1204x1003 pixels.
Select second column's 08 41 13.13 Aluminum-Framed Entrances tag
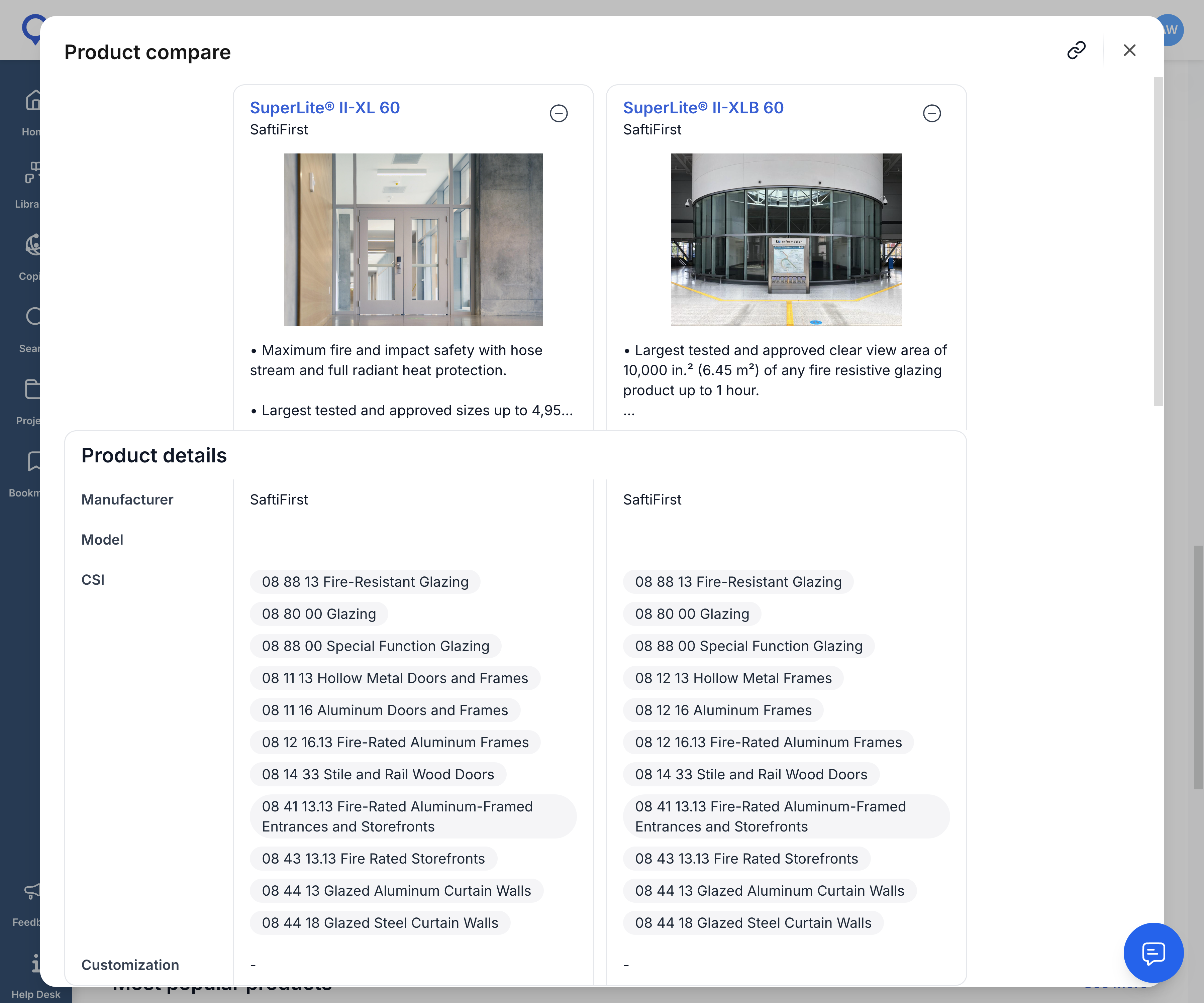click(x=786, y=816)
